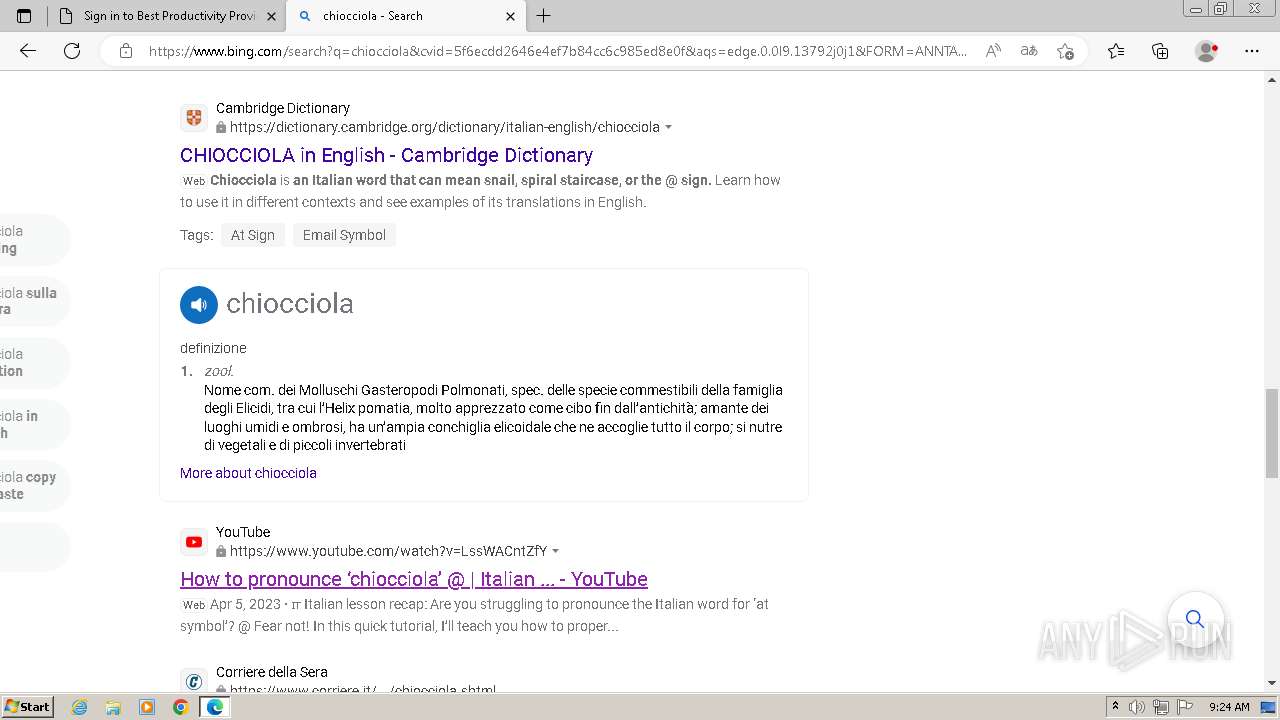
Task: View site information lock icon
Action: pos(126,51)
